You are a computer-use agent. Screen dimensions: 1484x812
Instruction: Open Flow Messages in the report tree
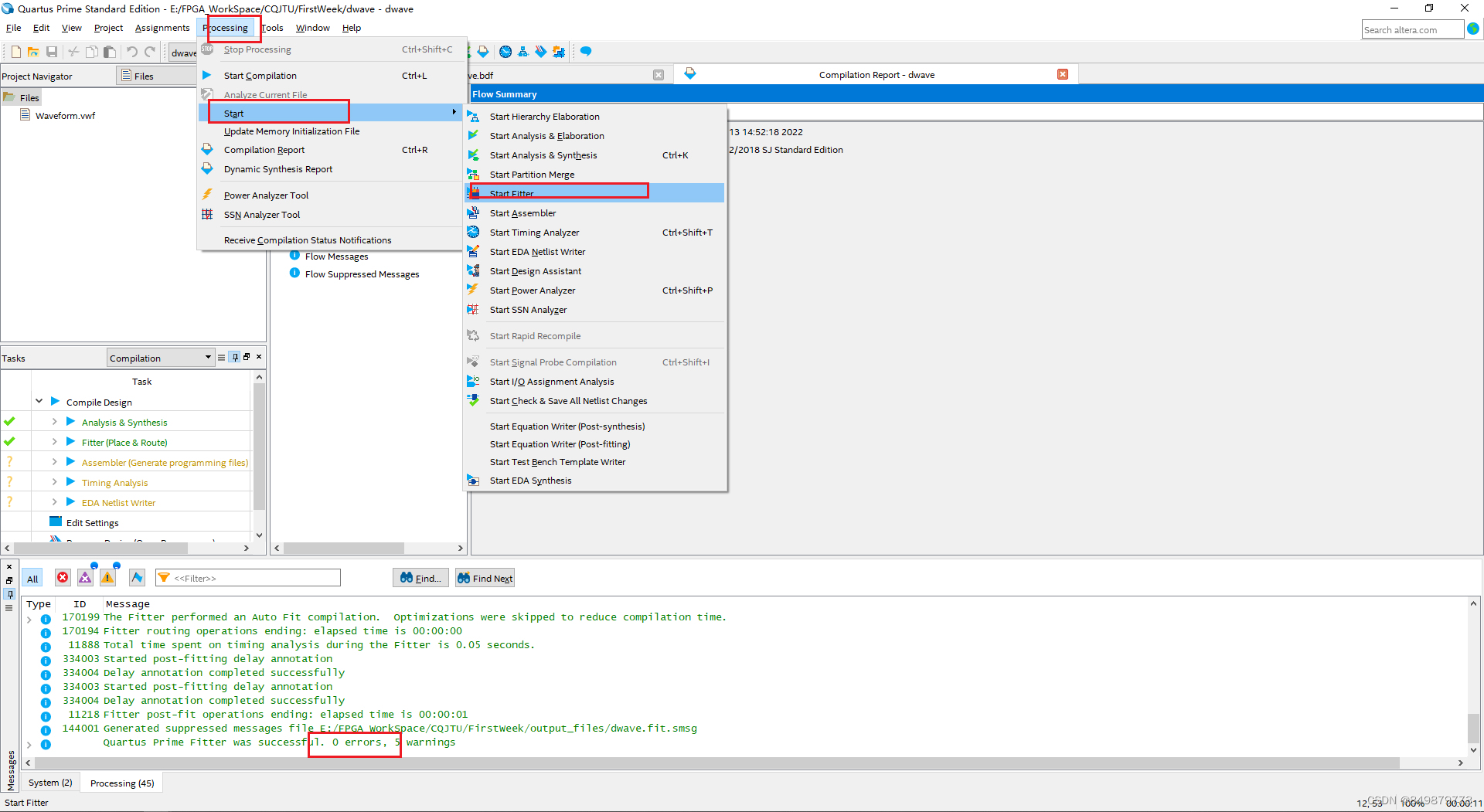point(336,257)
